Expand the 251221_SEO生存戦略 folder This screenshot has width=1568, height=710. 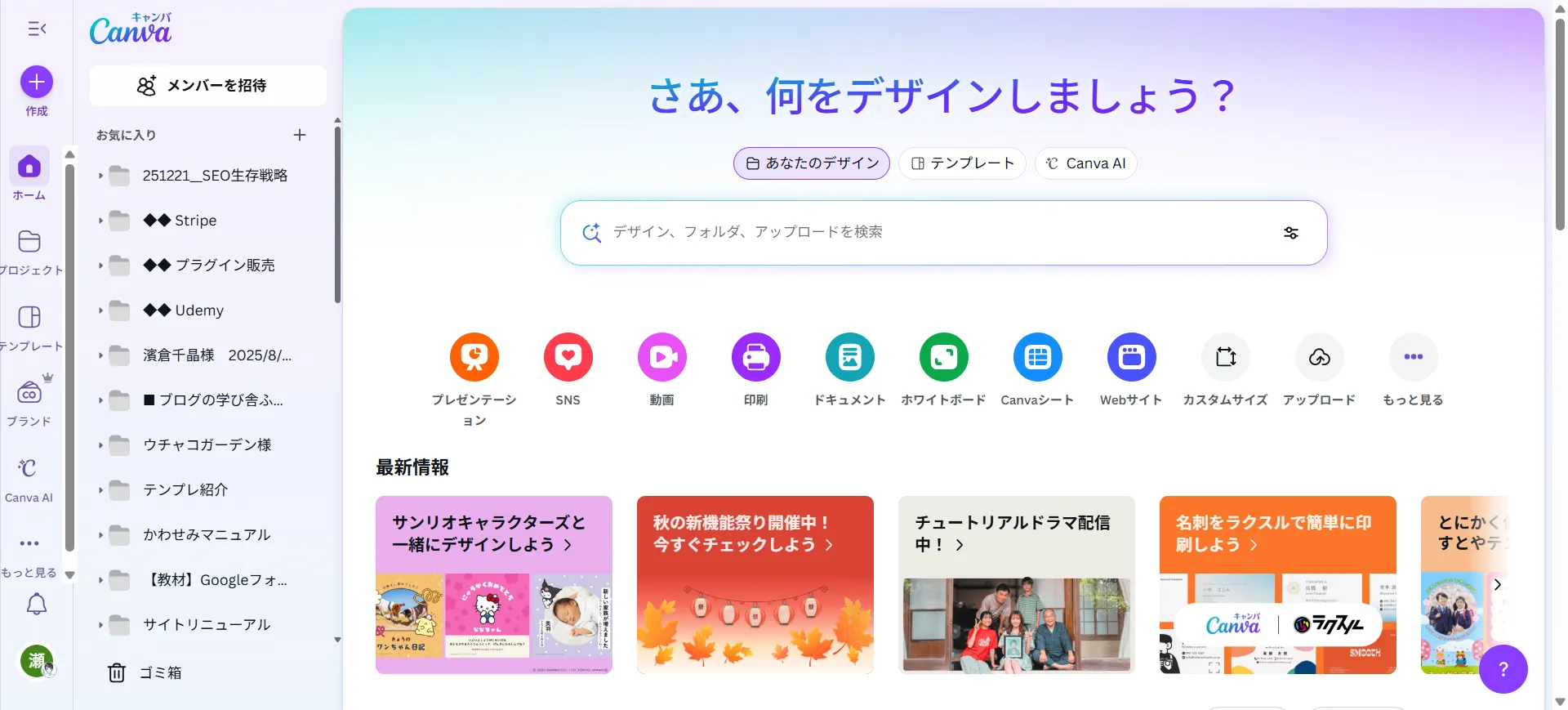pyautogui.click(x=100, y=176)
